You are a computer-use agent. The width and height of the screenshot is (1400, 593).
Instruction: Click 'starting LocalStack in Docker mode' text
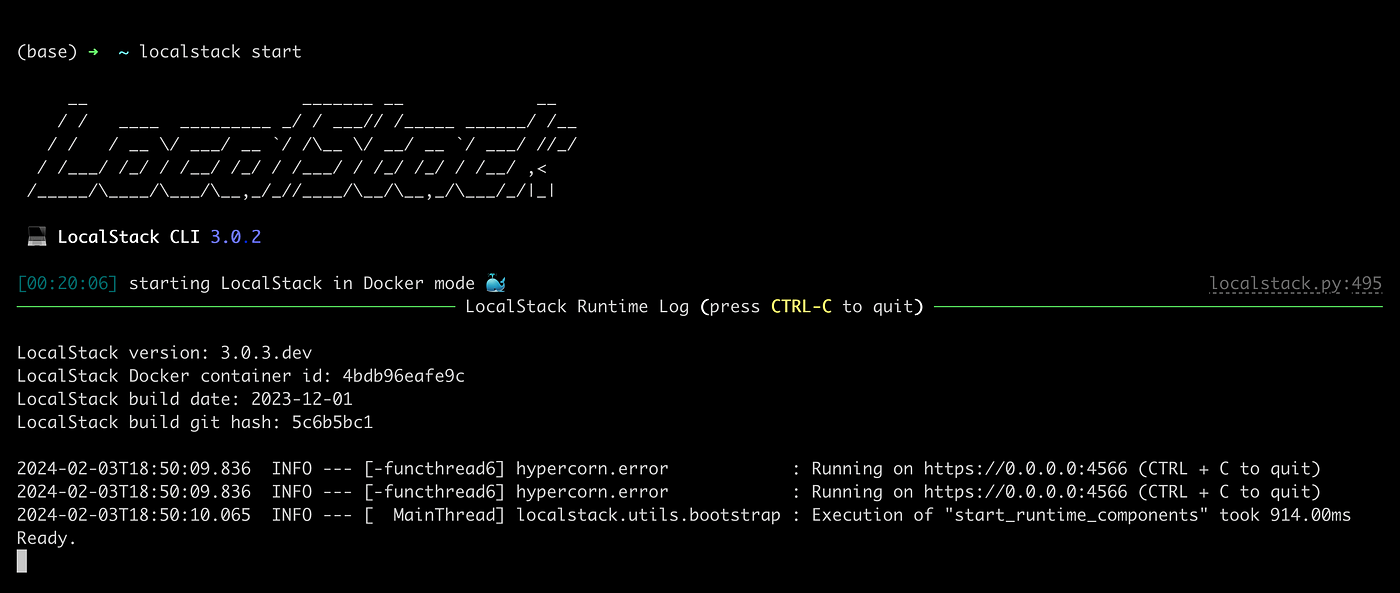(x=302, y=284)
